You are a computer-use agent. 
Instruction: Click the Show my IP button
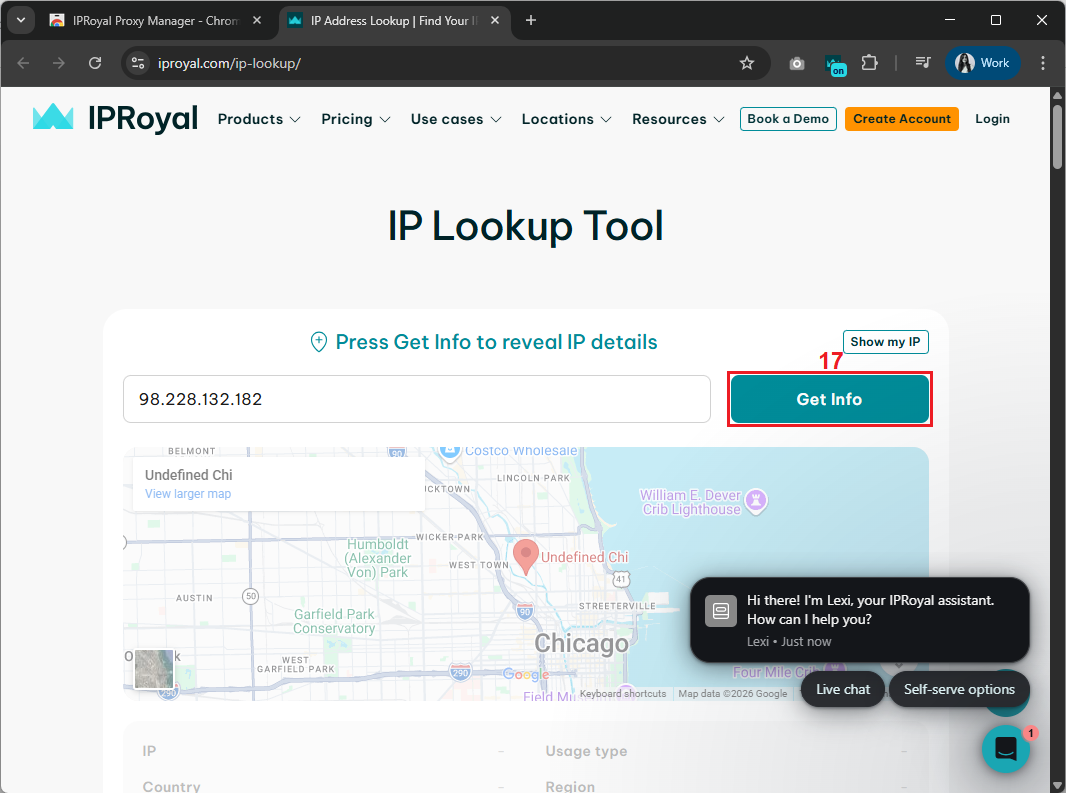(885, 342)
